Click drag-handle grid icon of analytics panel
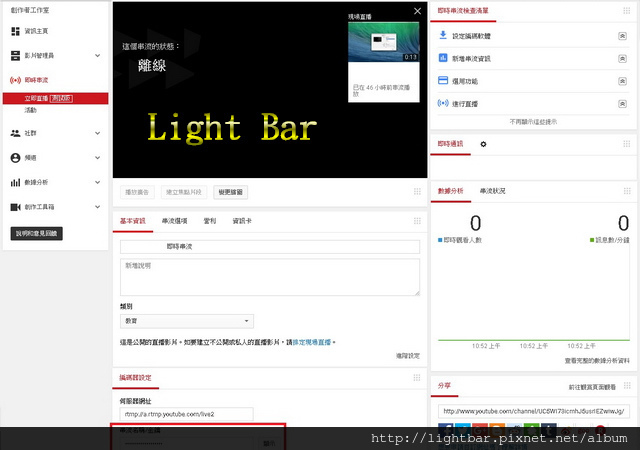The width and height of the screenshot is (640, 450). (627, 191)
